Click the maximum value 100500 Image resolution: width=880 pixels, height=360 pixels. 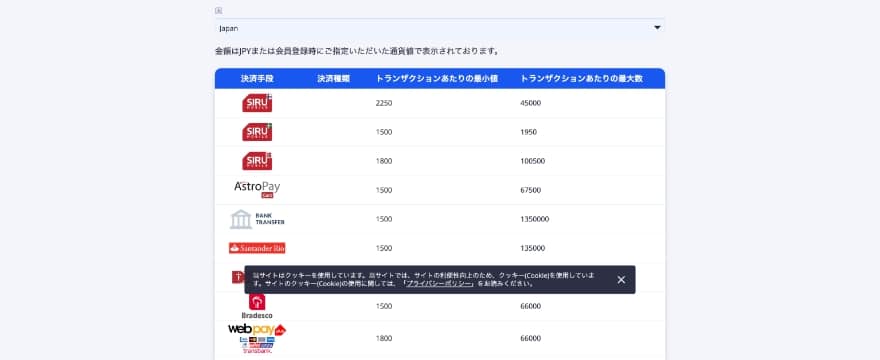pos(533,161)
